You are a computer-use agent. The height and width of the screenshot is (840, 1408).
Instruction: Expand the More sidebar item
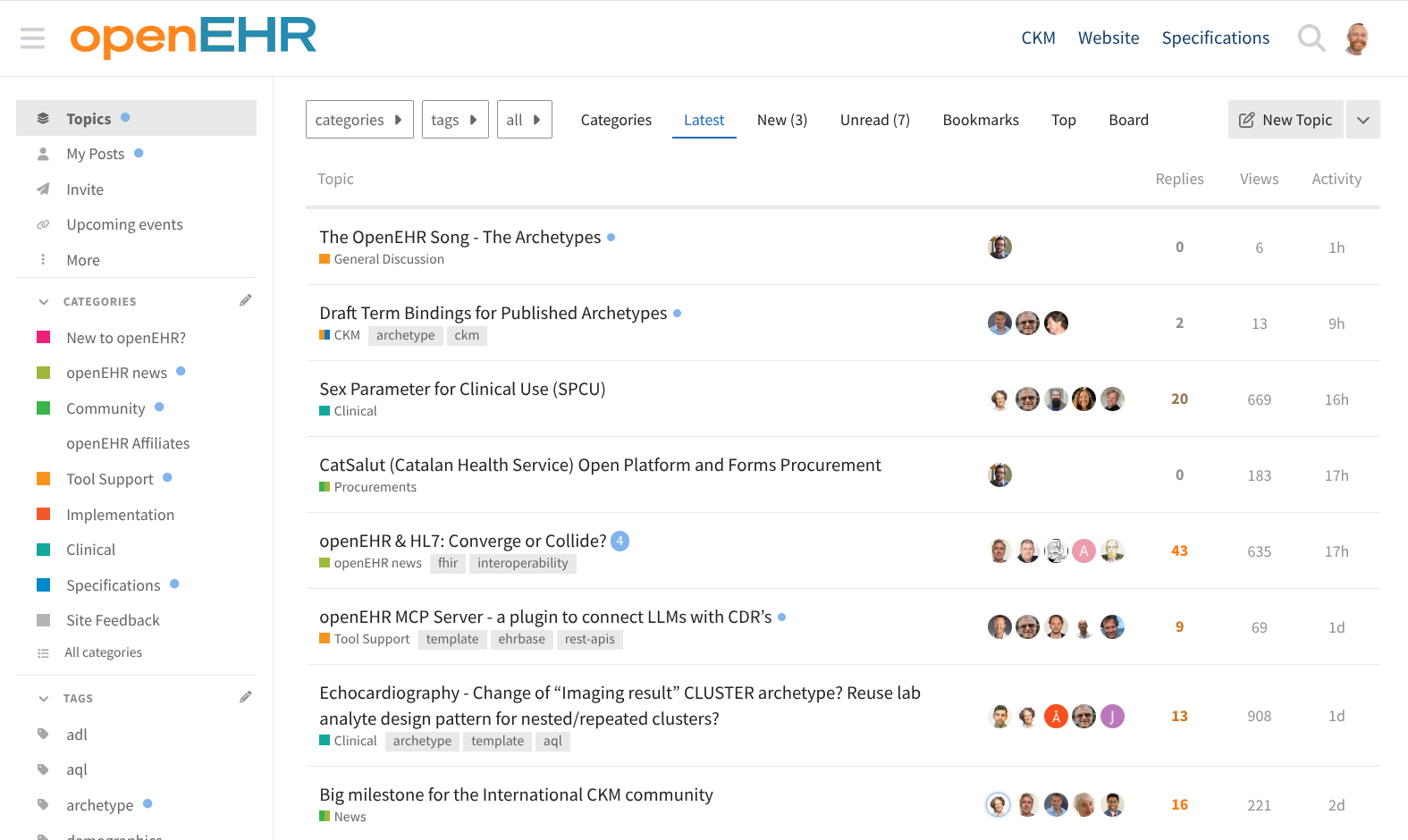83,260
